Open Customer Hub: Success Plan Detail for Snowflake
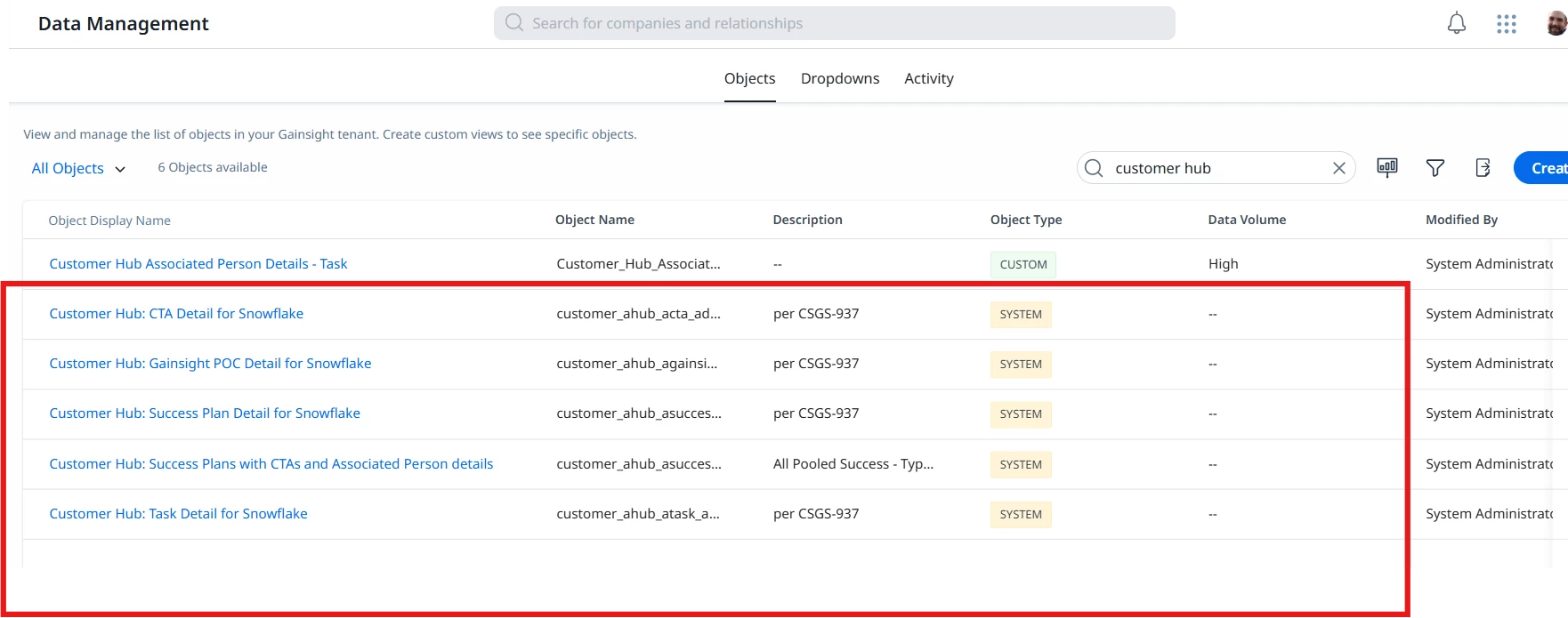 [205, 413]
